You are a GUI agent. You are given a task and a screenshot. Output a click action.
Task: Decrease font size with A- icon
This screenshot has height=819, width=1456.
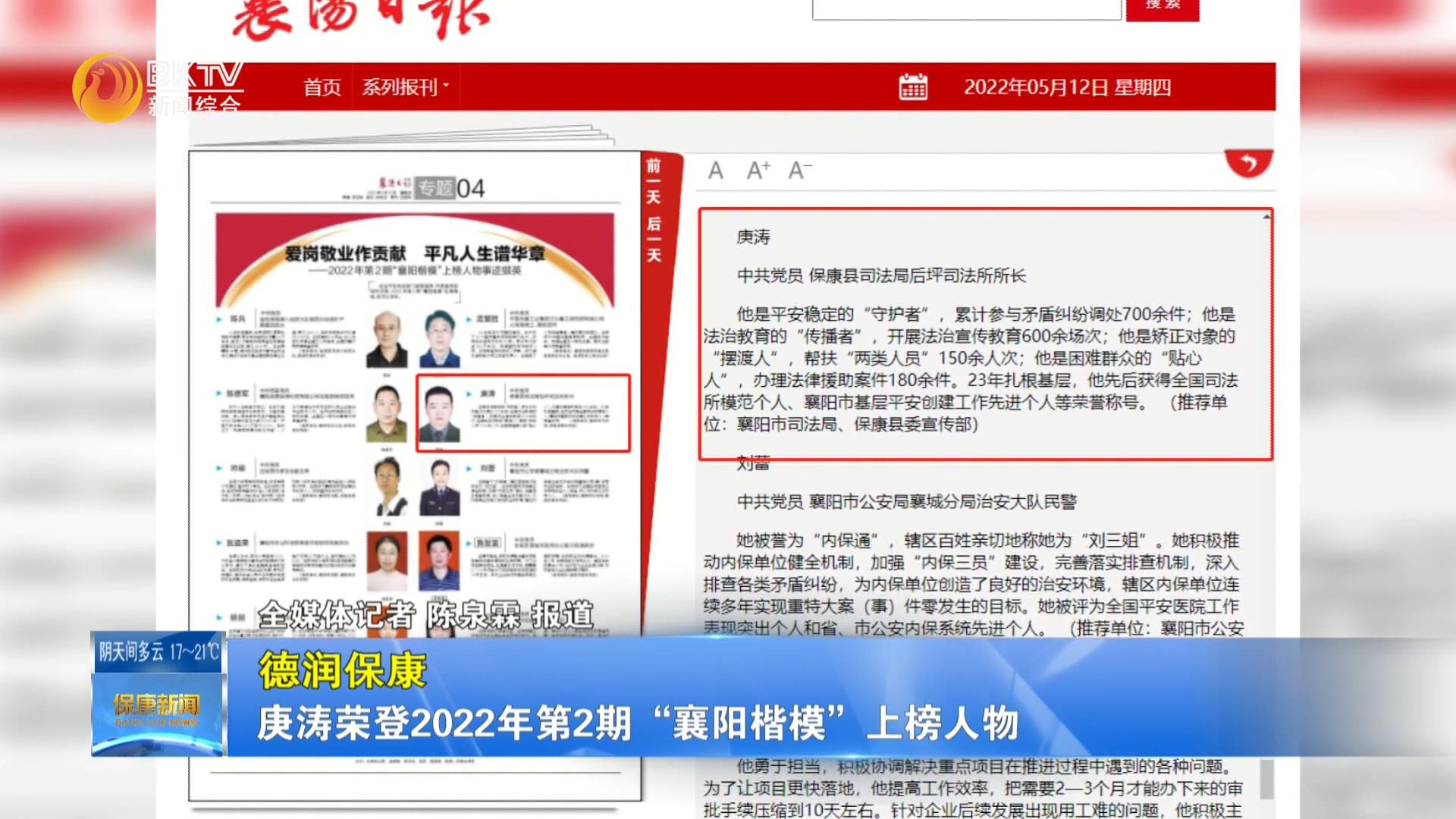[x=799, y=171]
